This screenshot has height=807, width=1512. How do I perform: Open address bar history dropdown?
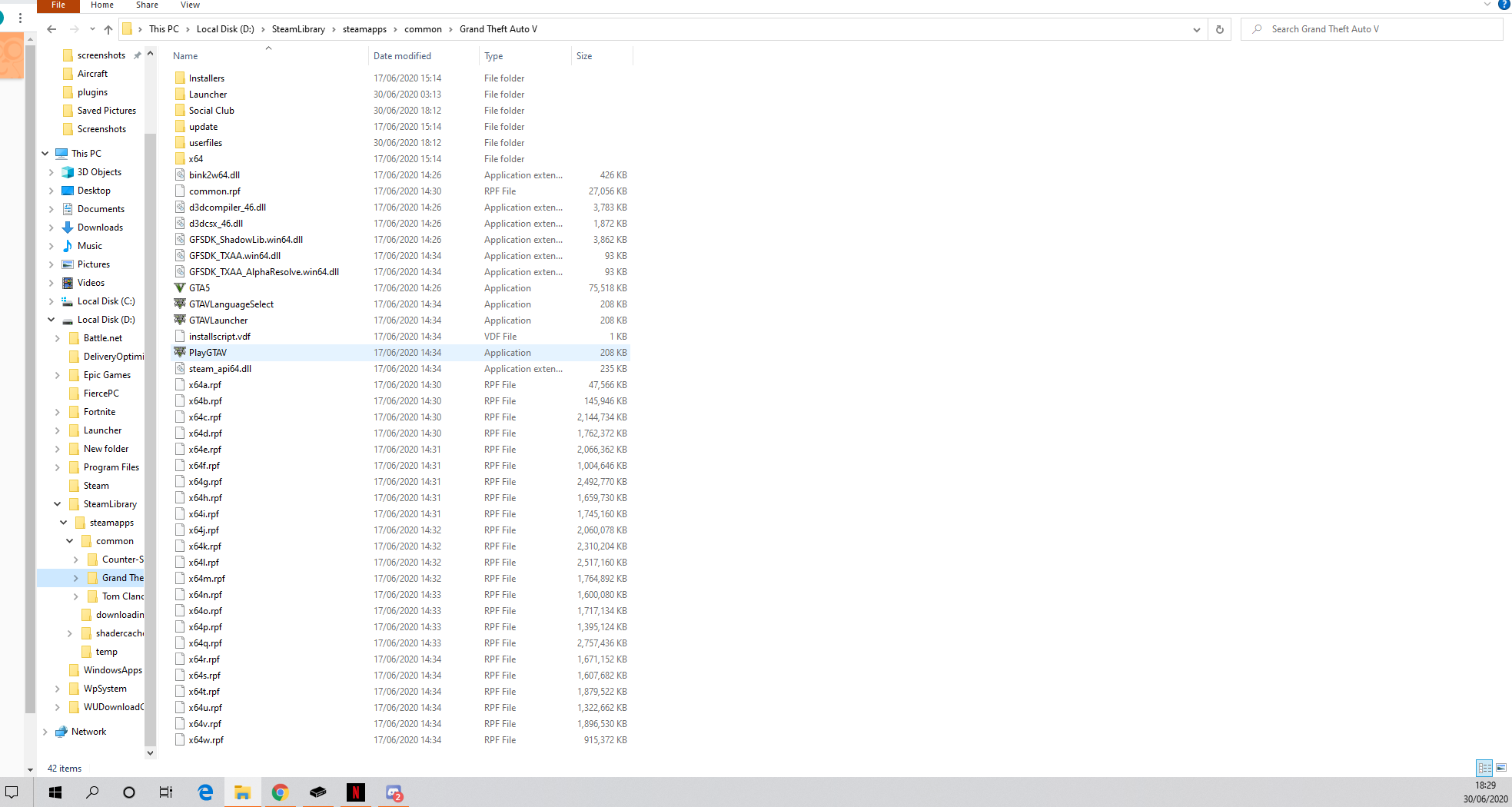[x=1197, y=29]
